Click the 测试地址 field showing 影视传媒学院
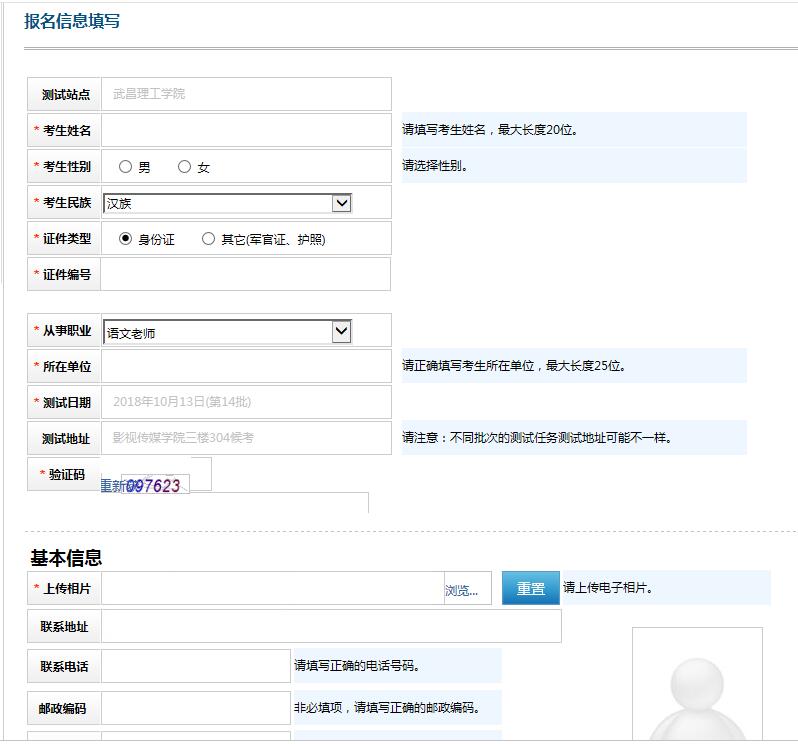The height and width of the screenshot is (744, 798). click(x=246, y=438)
